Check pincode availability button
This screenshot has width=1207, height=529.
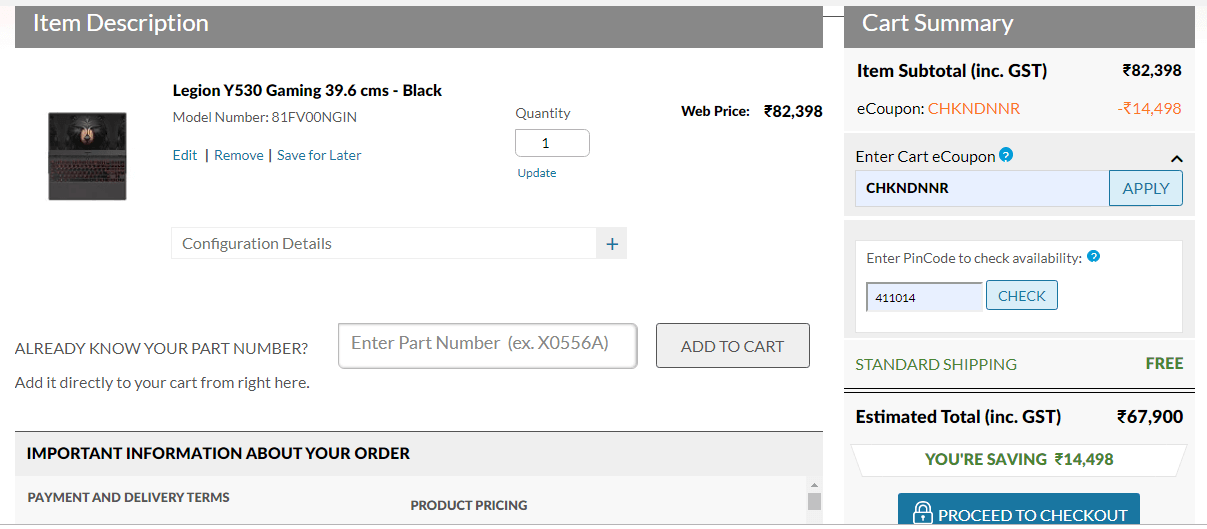1021,295
